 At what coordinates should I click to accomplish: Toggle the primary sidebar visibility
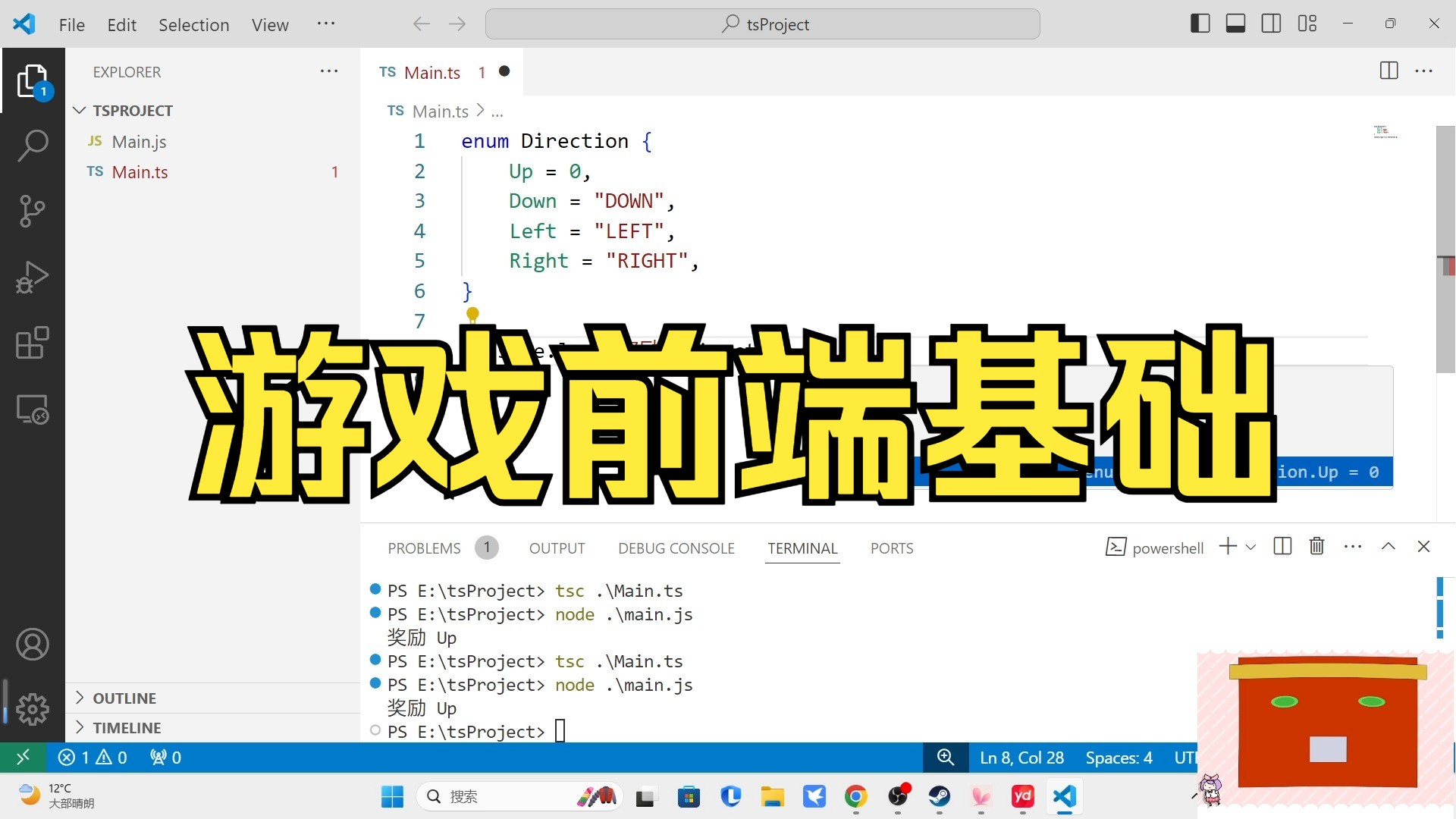1200,24
